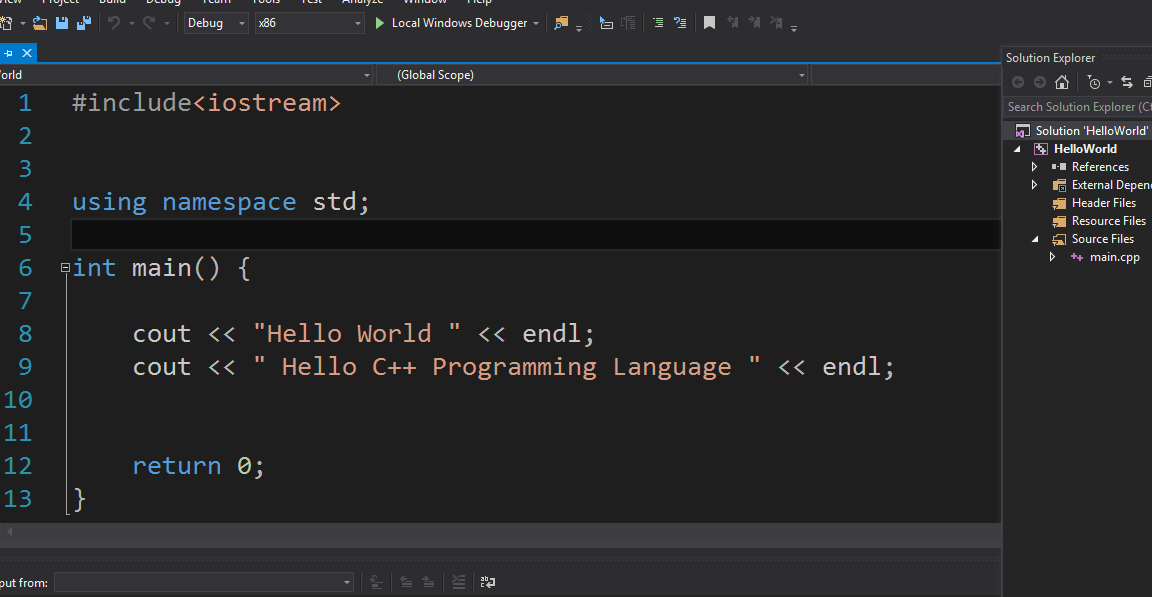Click the Redo icon on toolbar
Image resolution: width=1152 pixels, height=597 pixels.
click(150, 22)
